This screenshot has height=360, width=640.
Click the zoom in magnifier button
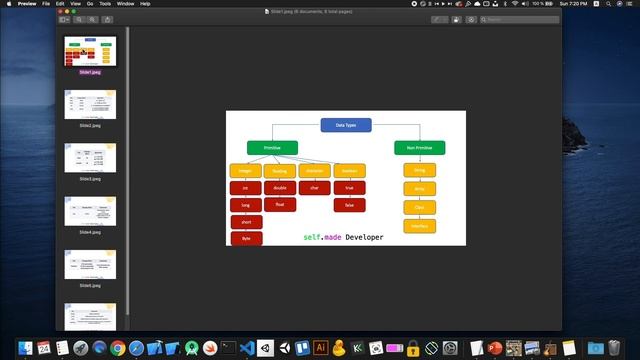click(x=92, y=20)
